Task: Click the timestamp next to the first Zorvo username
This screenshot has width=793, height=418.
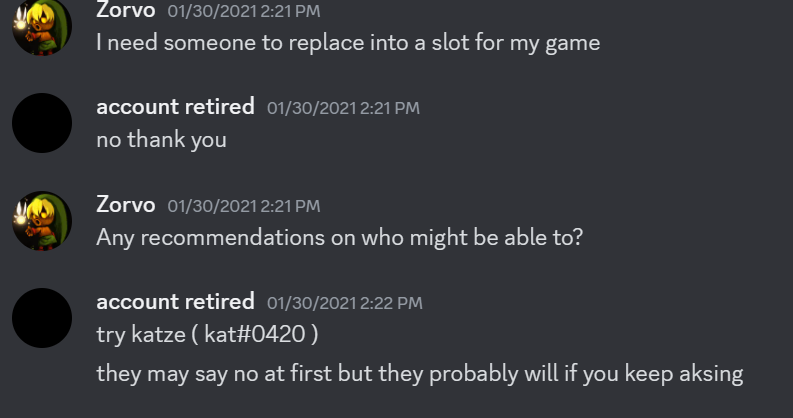Action: point(244,11)
